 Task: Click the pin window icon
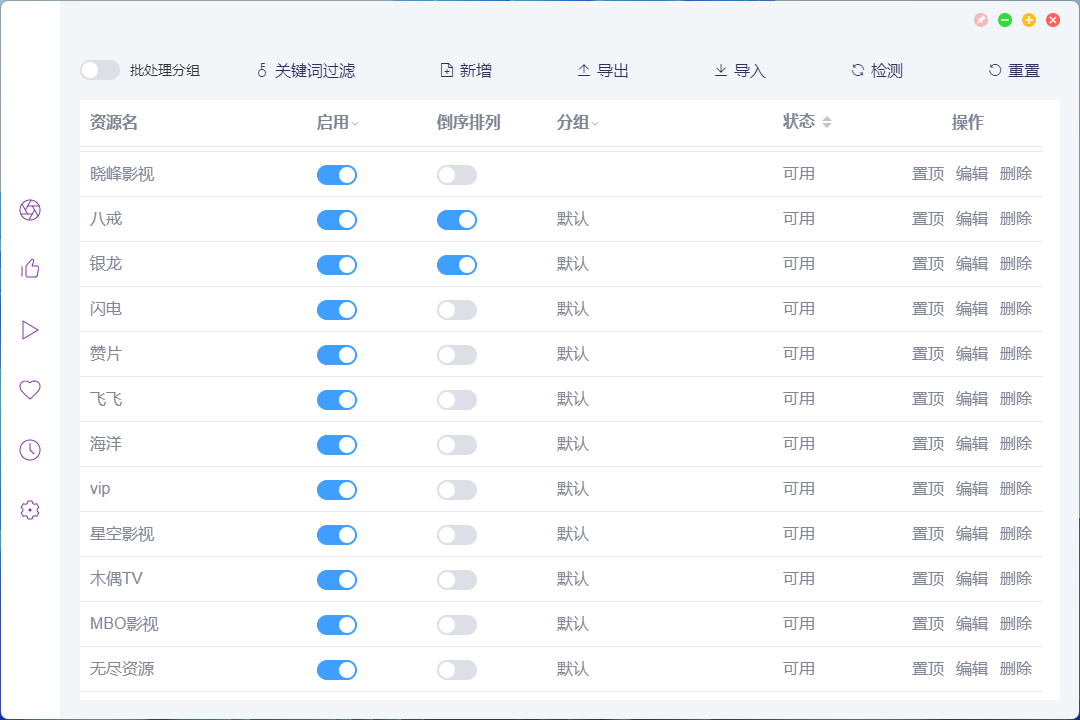coord(981,20)
